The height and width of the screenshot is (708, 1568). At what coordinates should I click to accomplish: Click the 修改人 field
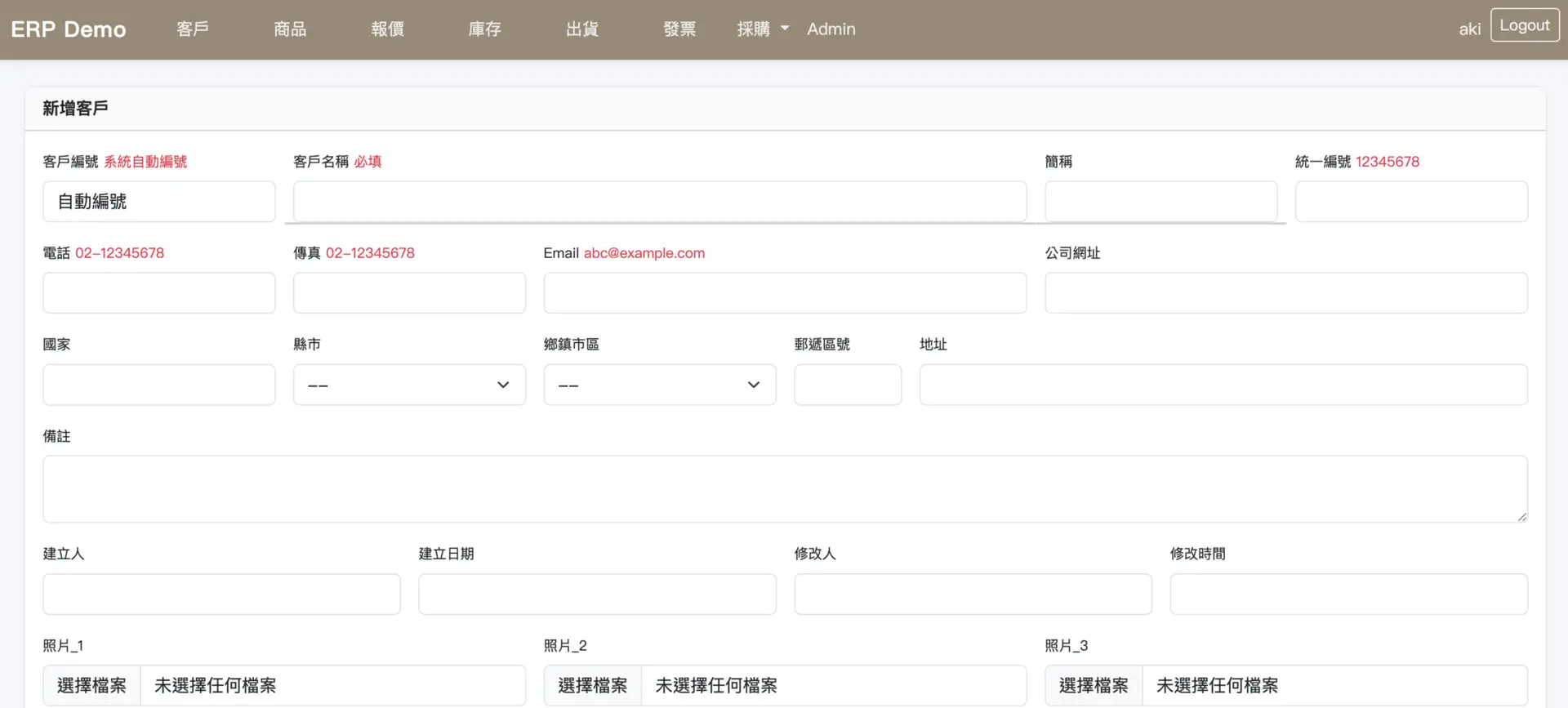pyautogui.click(x=973, y=594)
